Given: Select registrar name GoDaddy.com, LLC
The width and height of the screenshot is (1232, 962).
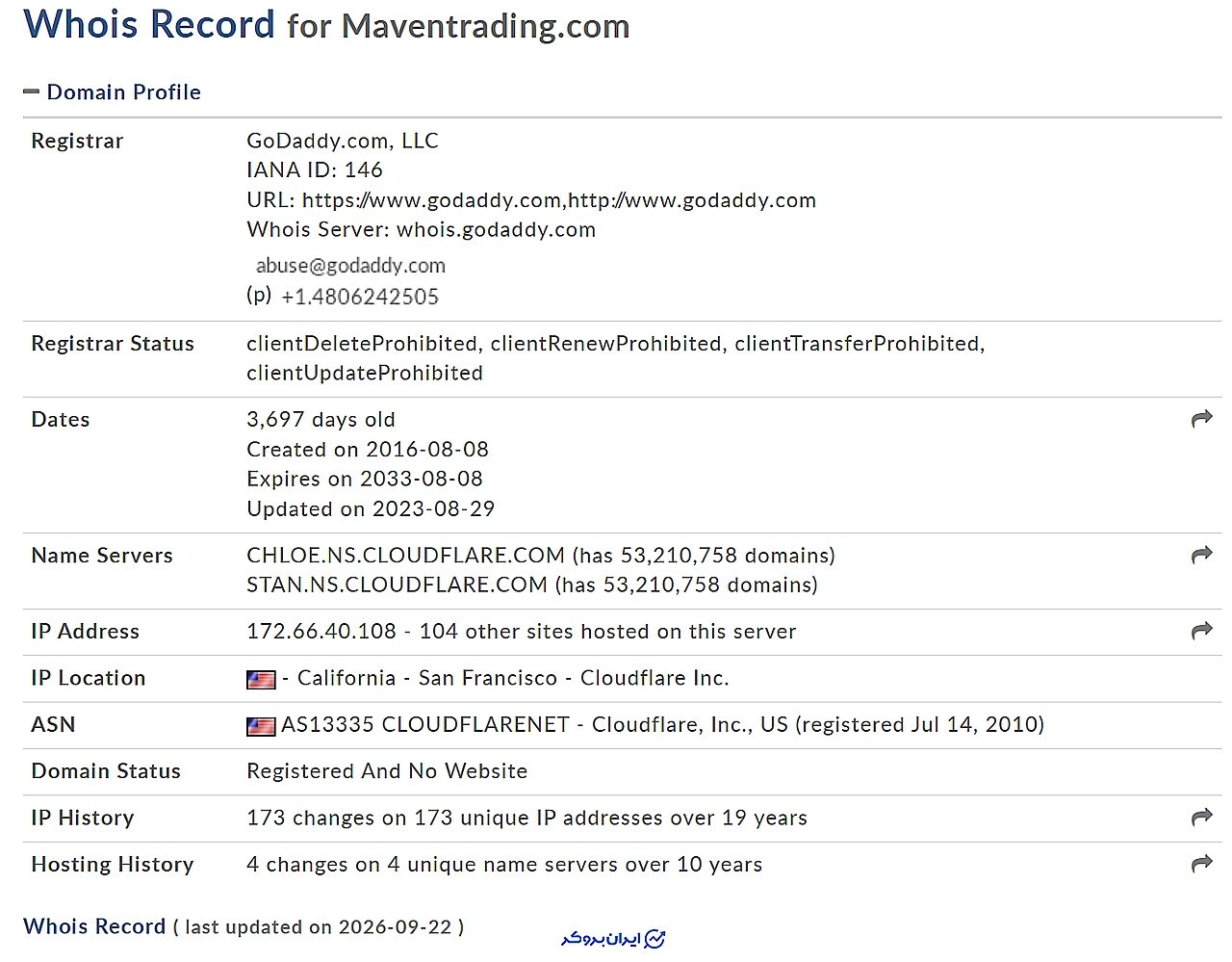Looking at the screenshot, I should pyautogui.click(x=343, y=141).
